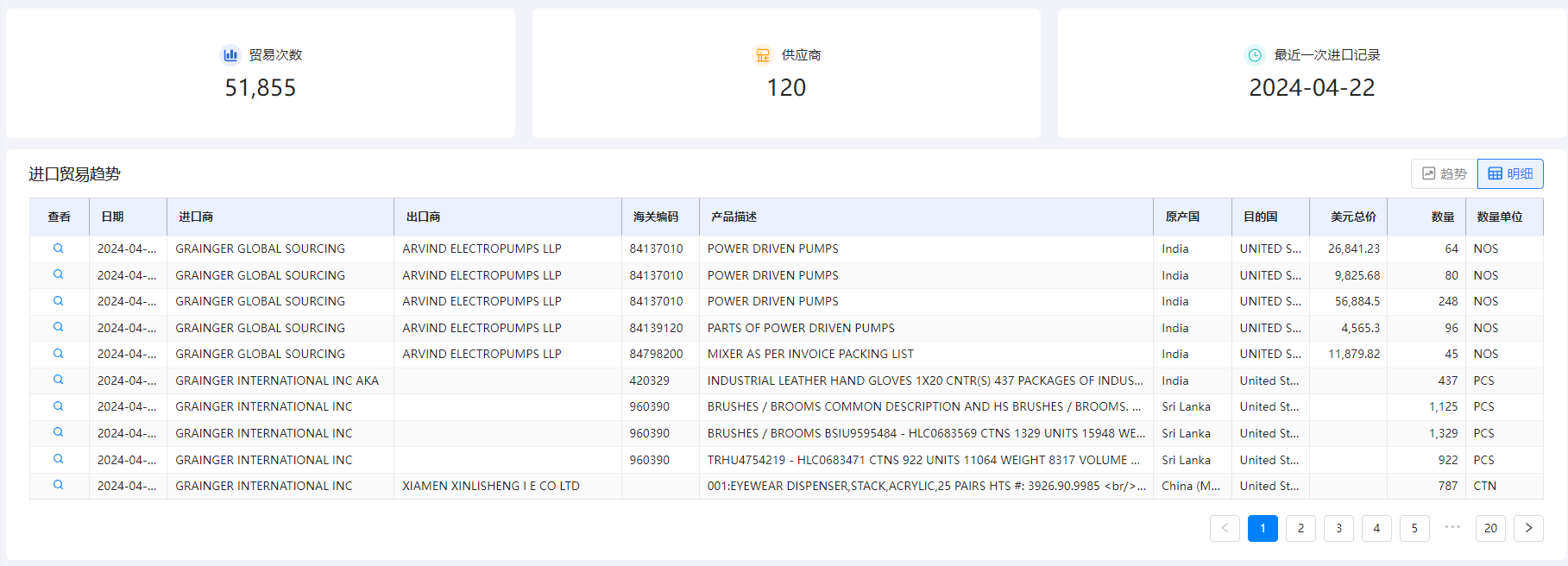Click magnifier for INDUSTRIAL LEATHER HAND GLOVES row
The width and height of the screenshot is (1568, 566).
point(59,380)
